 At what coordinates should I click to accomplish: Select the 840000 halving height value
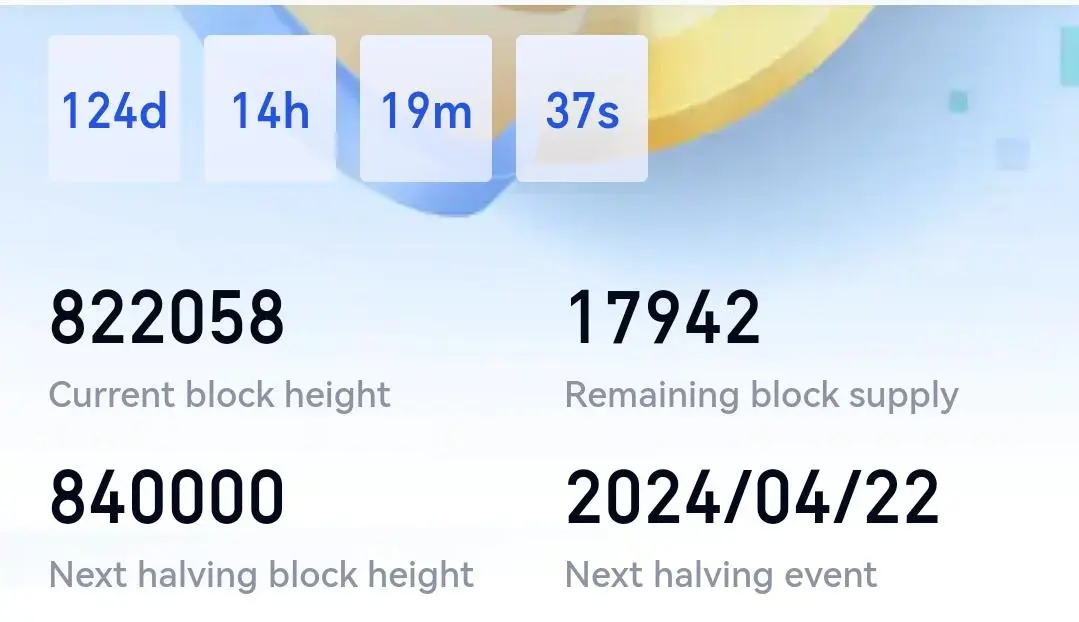(x=167, y=497)
